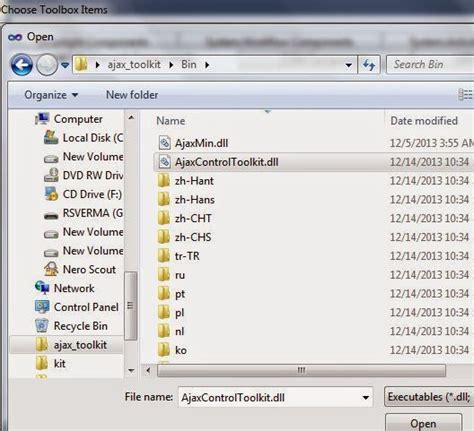The height and width of the screenshot is (431, 474).
Task: Click Recycle Bin icon in navigation pane
Action: coord(42,326)
